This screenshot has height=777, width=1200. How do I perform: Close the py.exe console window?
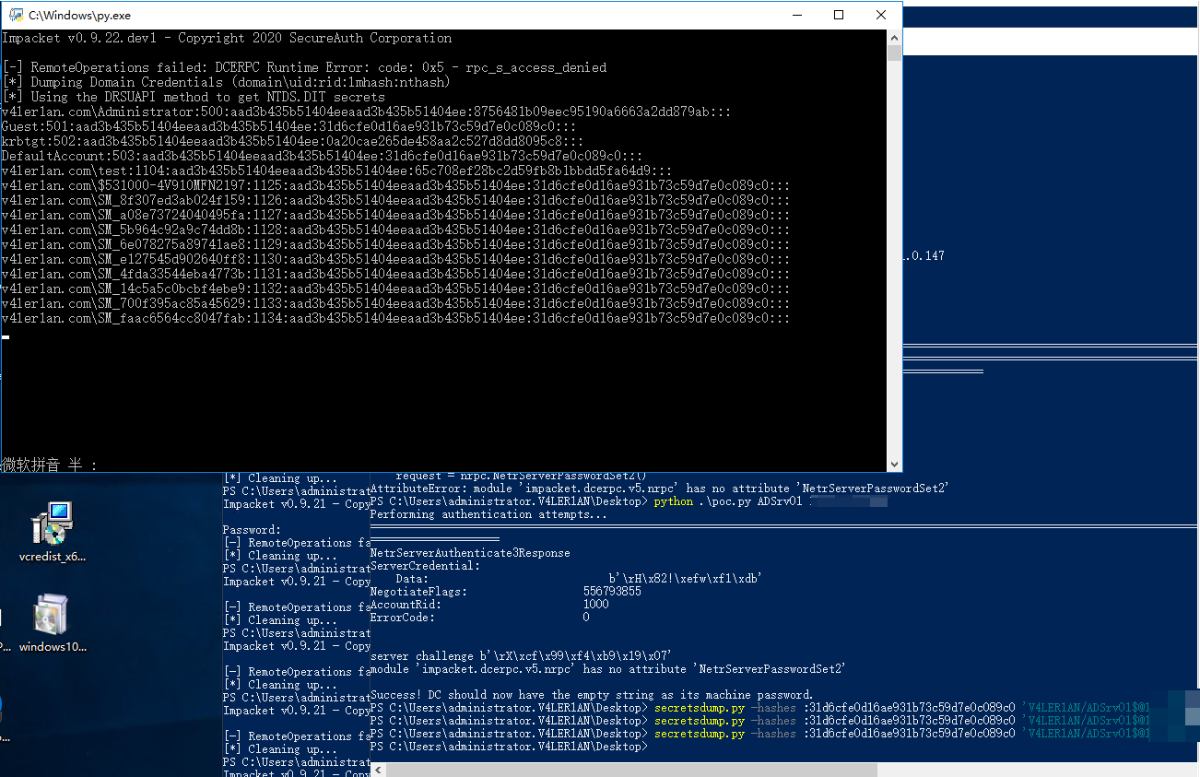(880, 15)
